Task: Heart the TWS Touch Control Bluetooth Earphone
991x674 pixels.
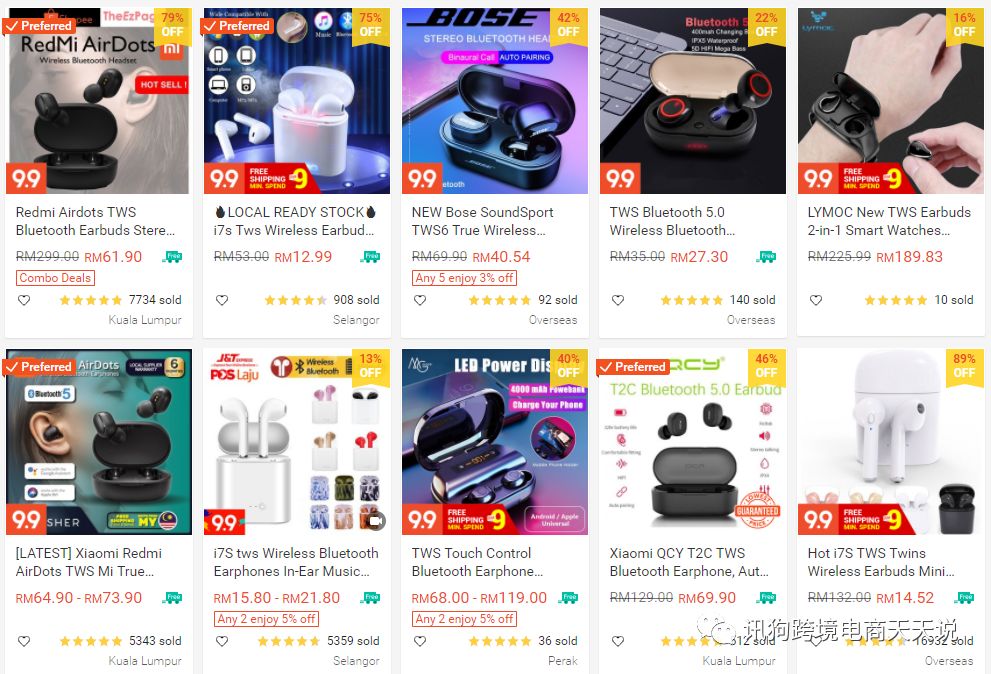Action: (x=420, y=641)
